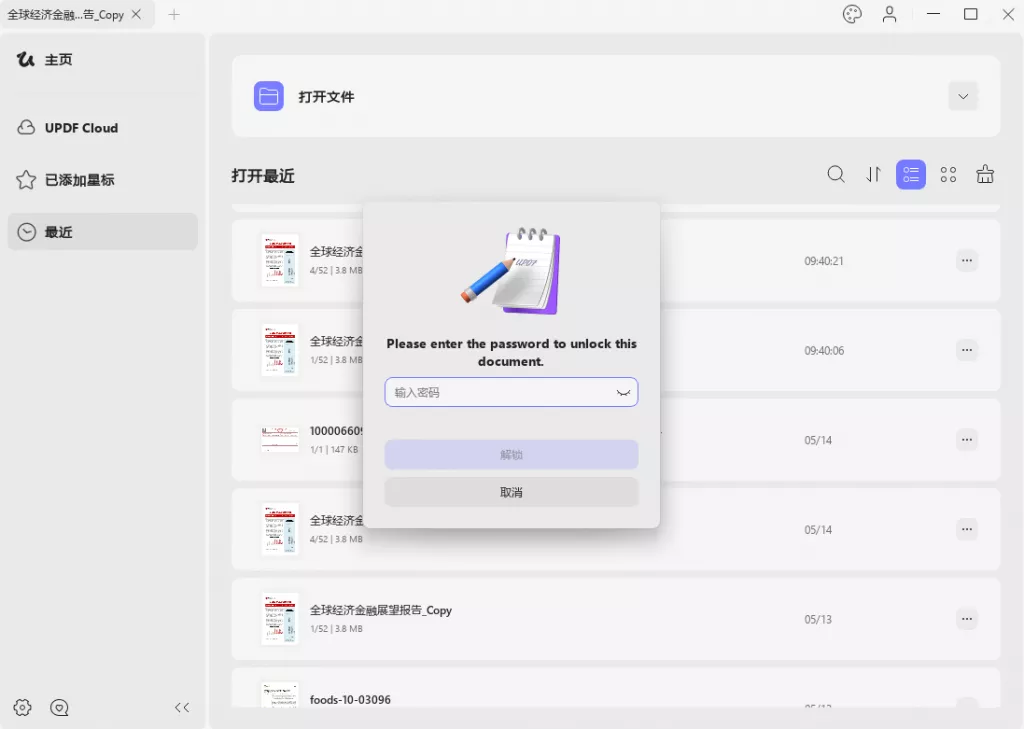The width and height of the screenshot is (1024, 729).
Task: Cancel the unlock dialog with 取消
Action: tap(511, 491)
